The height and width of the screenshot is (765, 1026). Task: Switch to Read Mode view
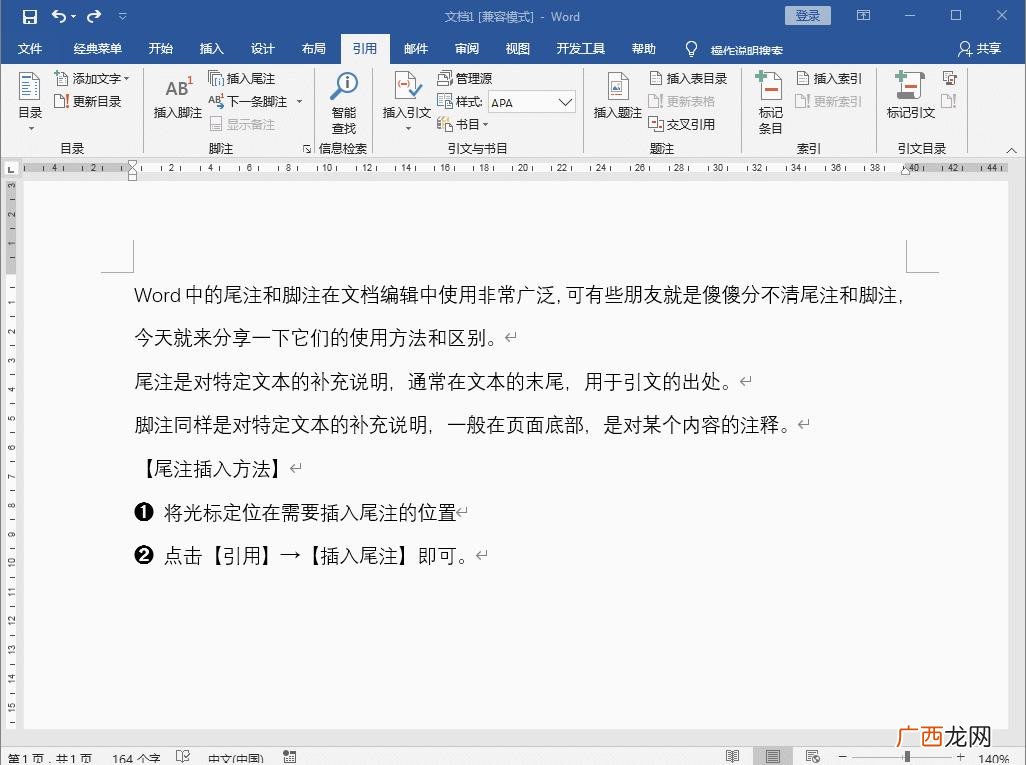(x=732, y=757)
